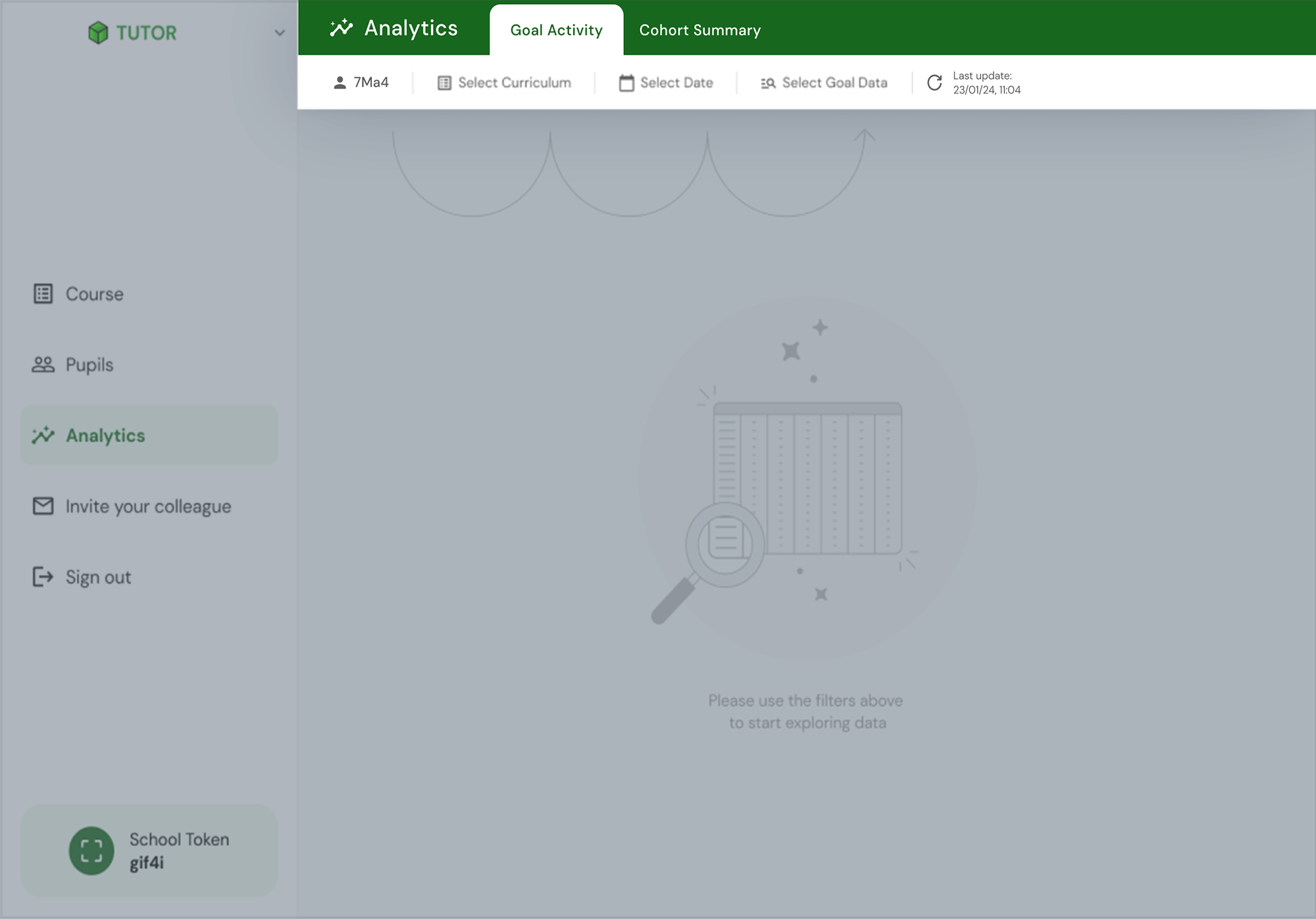Screen dimensions: 1316x919
Task: Select the Goal Activity tab
Action: (556, 30)
